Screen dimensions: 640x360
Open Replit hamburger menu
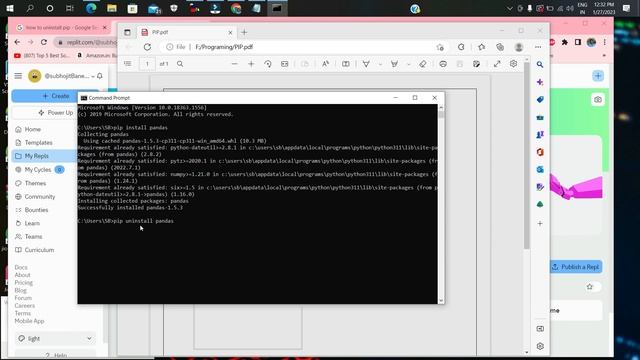click(x=18, y=76)
